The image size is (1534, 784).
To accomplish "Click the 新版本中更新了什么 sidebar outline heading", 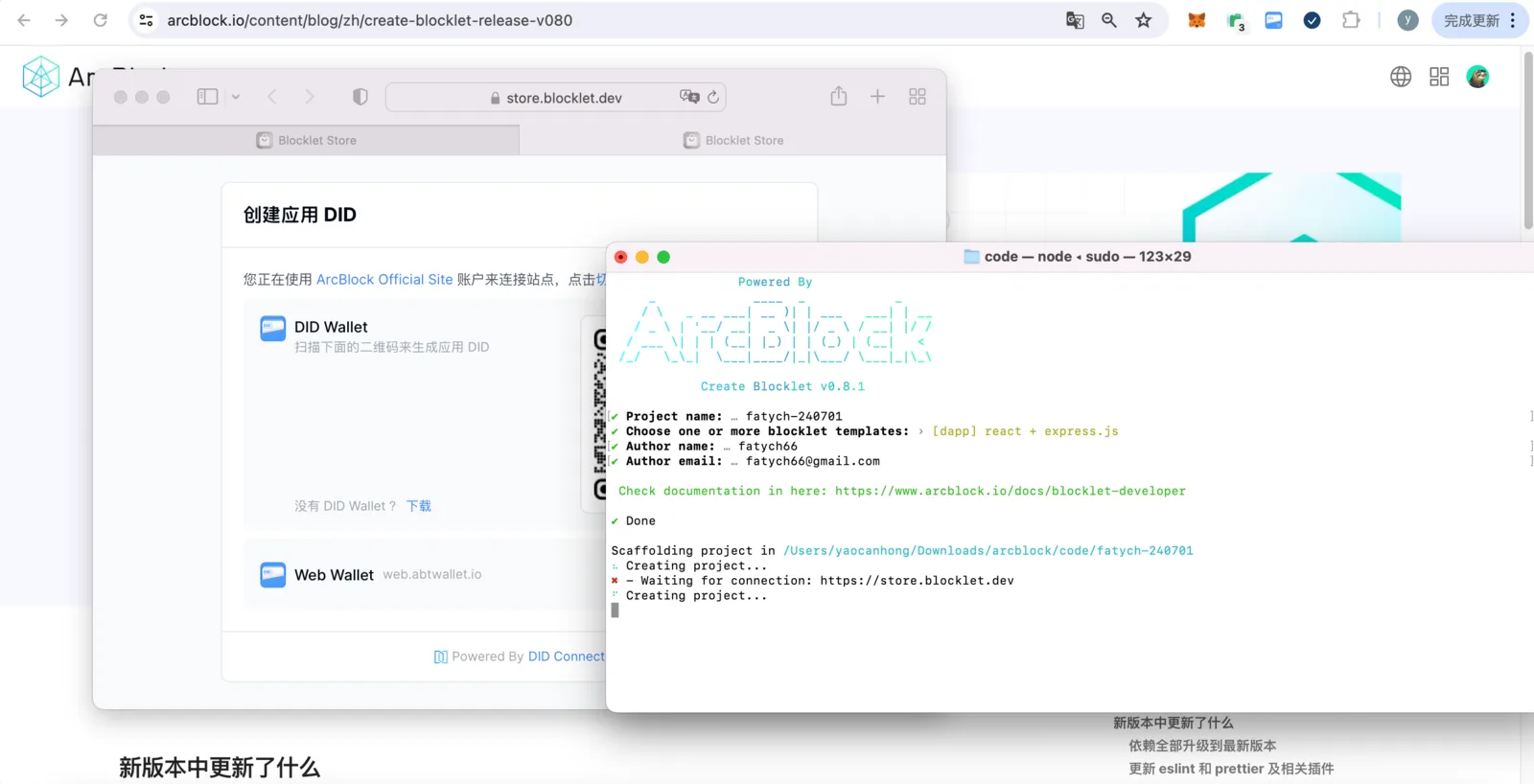I will coord(1174,723).
